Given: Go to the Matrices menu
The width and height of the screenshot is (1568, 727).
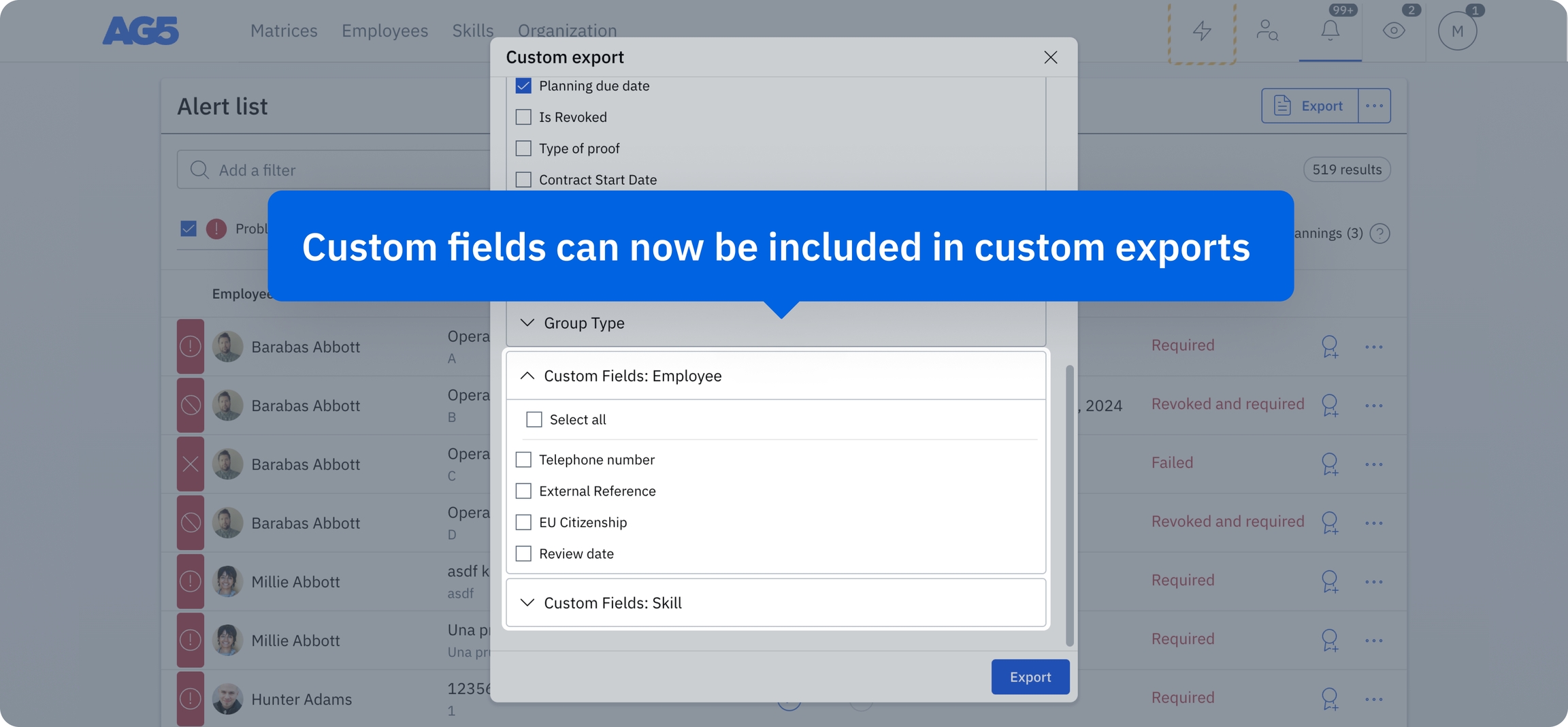Looking at the screenshot, I should [x=284, y=31].
